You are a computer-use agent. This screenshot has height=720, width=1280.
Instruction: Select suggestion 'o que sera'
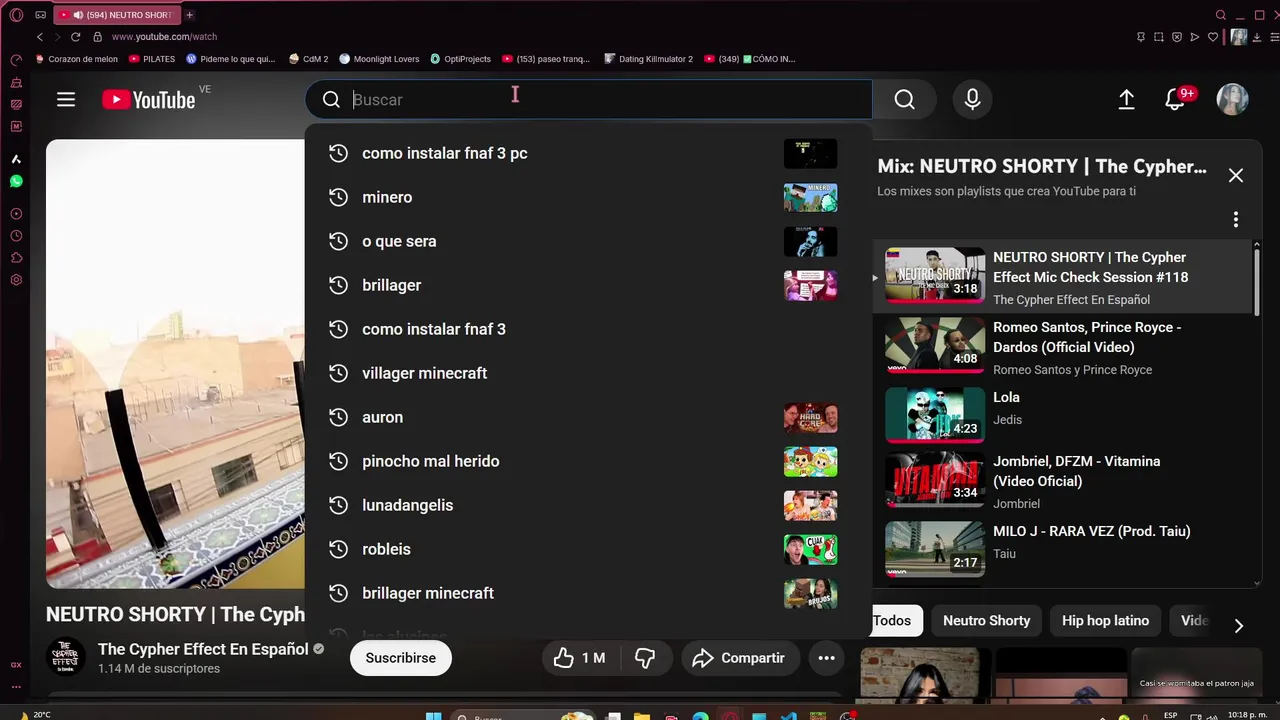point(588,241)
